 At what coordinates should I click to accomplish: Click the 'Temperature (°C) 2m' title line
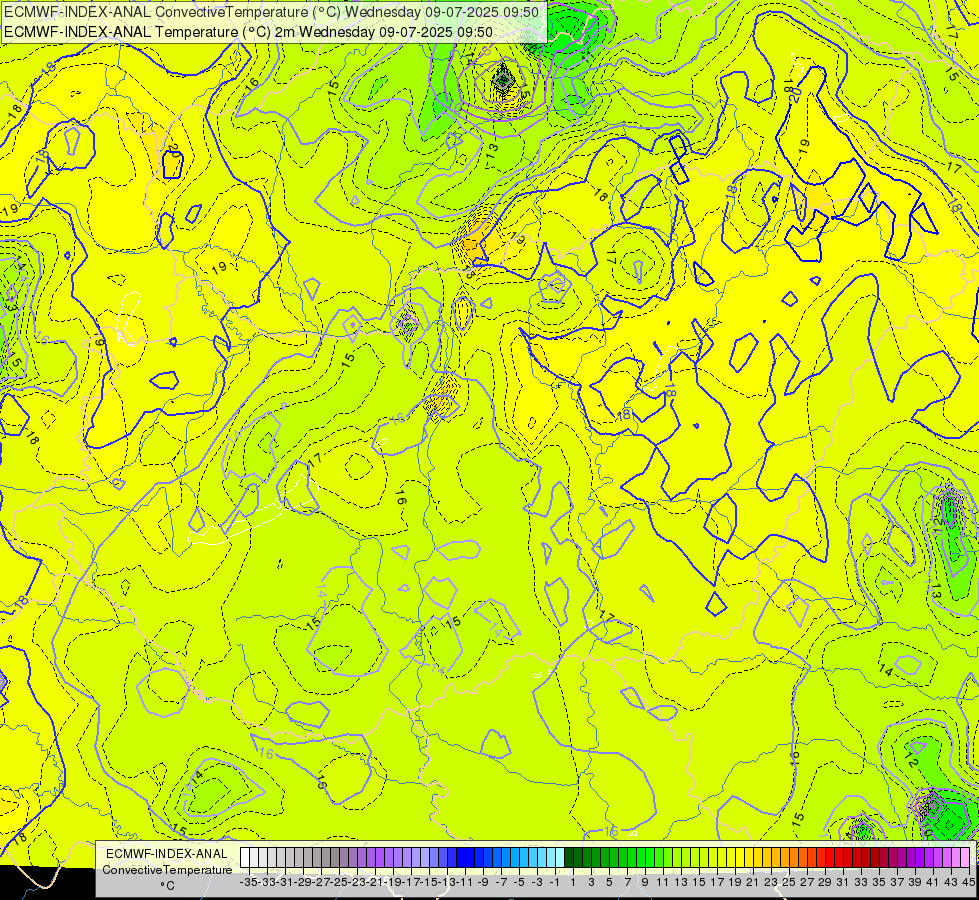[248, 32]
